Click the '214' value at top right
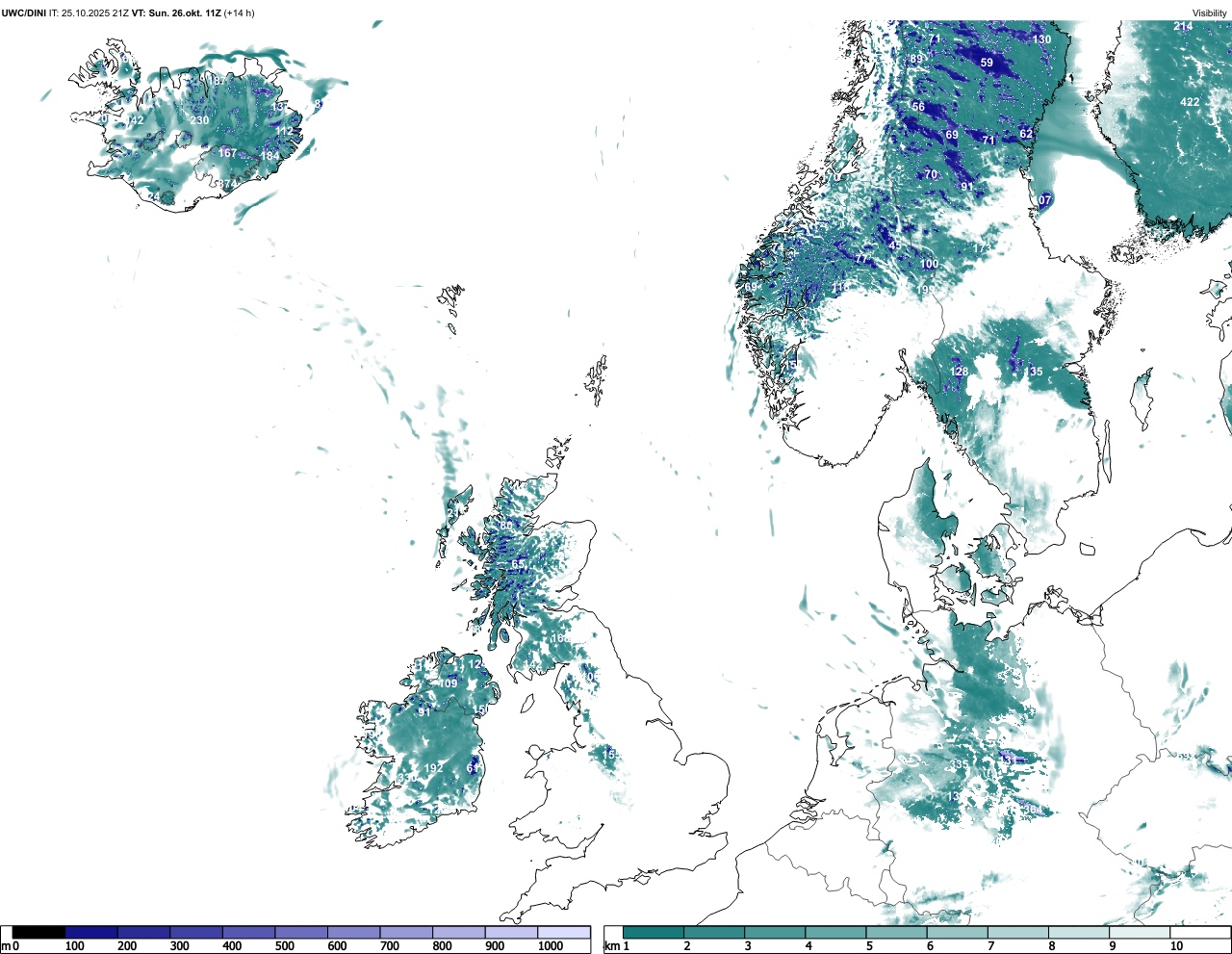The image size is (1232, 954). click(x=1183, y=26)
